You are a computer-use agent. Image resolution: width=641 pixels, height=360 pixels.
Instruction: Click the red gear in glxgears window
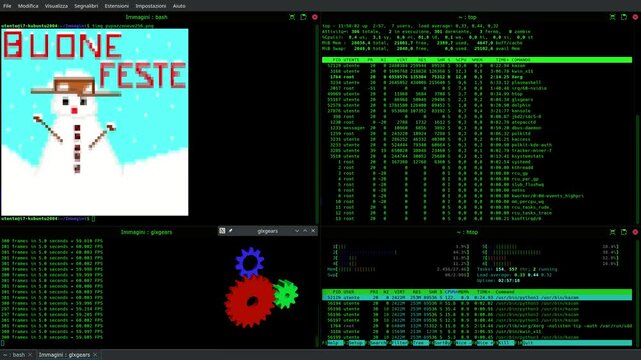point(250,301)
